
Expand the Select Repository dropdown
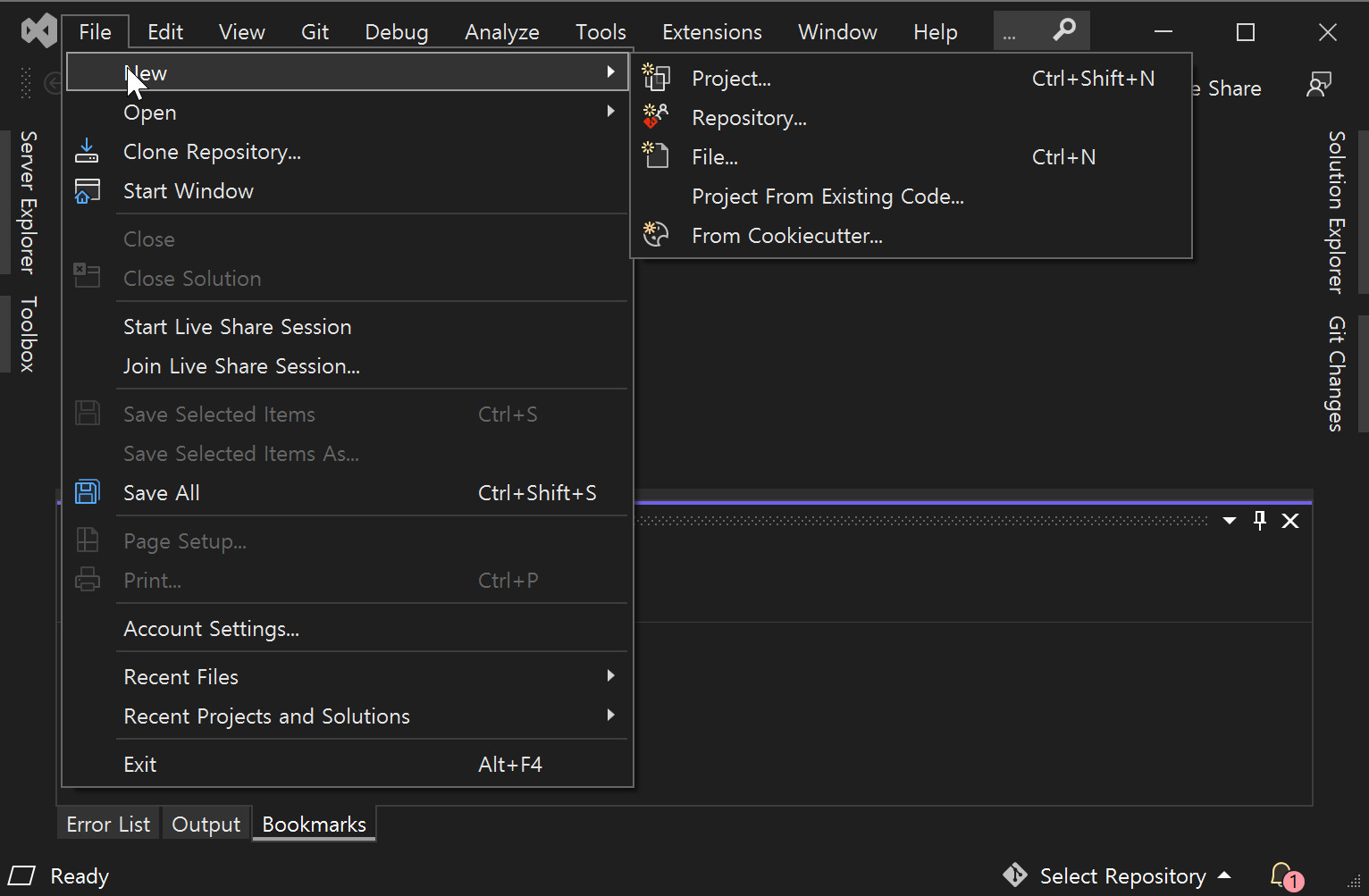[x=1224, y=875]
